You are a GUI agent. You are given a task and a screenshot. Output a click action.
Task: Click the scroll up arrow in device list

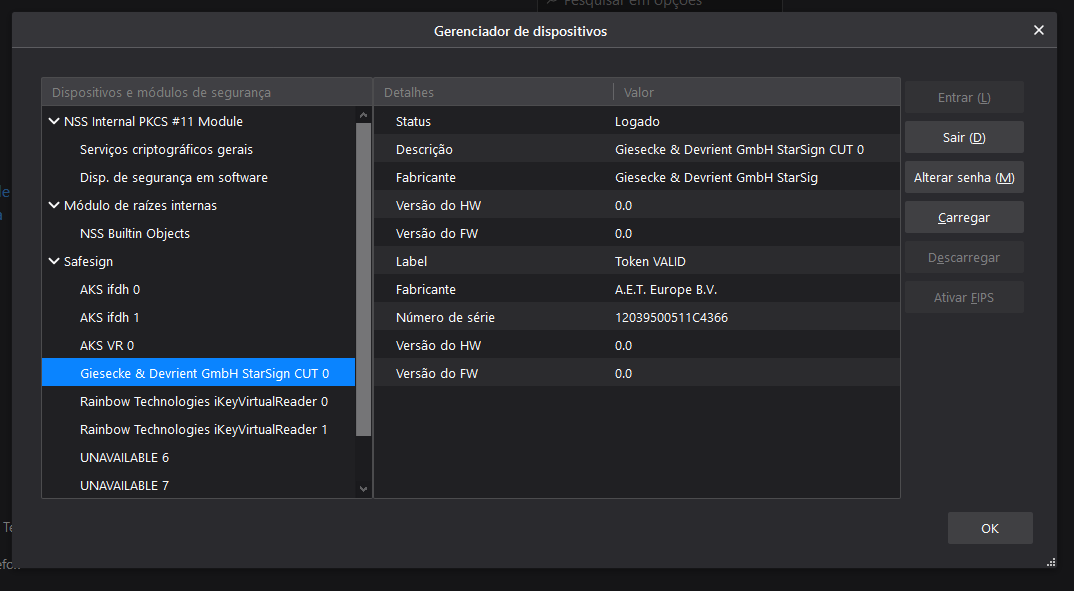point(363,116)
